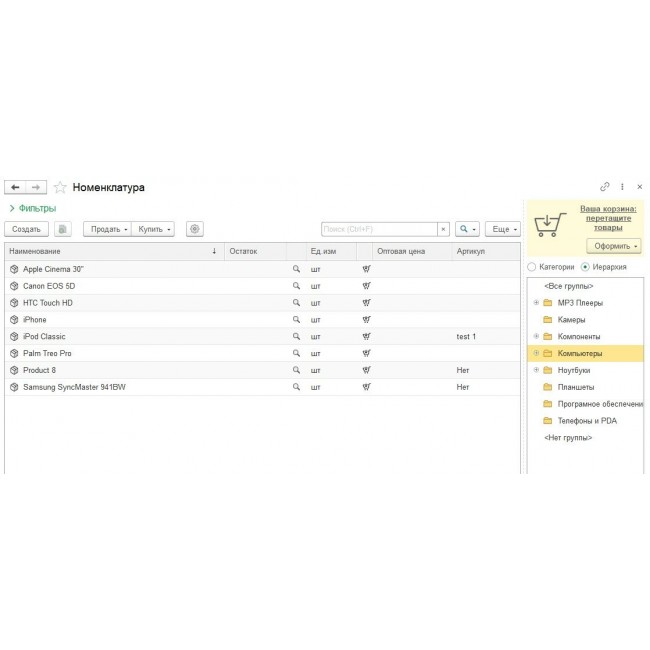Viewport: 650px width, 650px height.
Task: Click into the search input field
Action: coord(378,229)
